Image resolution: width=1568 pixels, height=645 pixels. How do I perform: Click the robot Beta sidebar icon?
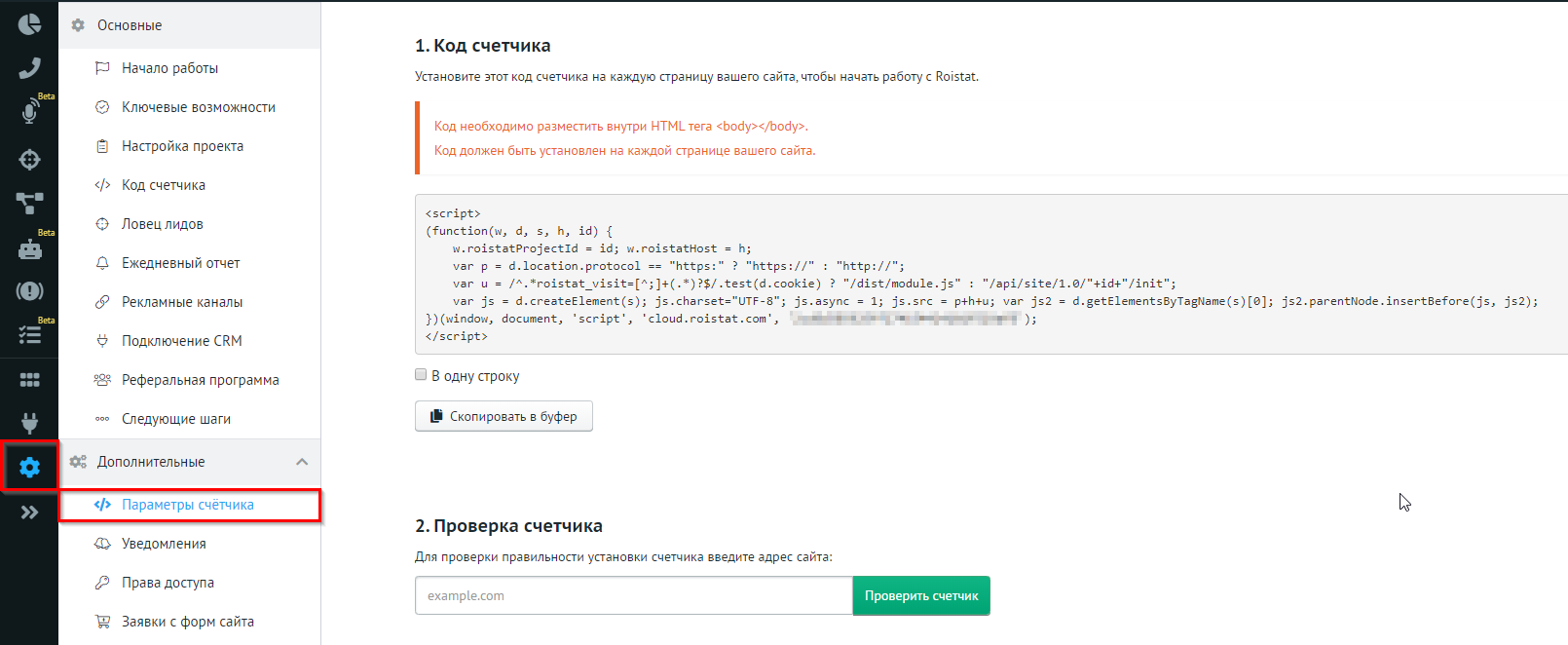point(29,249)
